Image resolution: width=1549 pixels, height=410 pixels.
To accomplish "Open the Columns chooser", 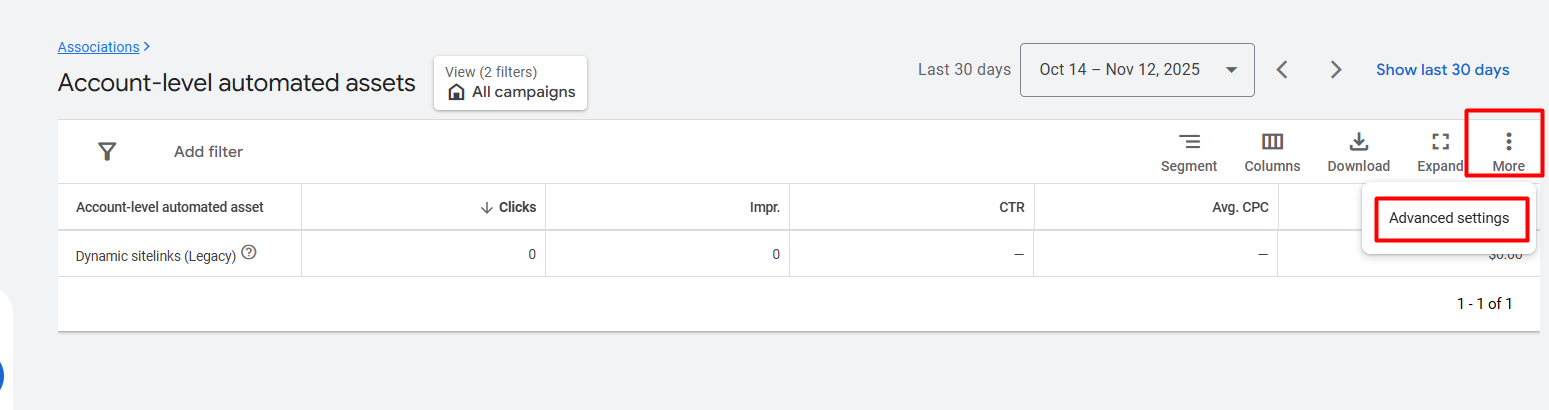I will pos(1272,152).
